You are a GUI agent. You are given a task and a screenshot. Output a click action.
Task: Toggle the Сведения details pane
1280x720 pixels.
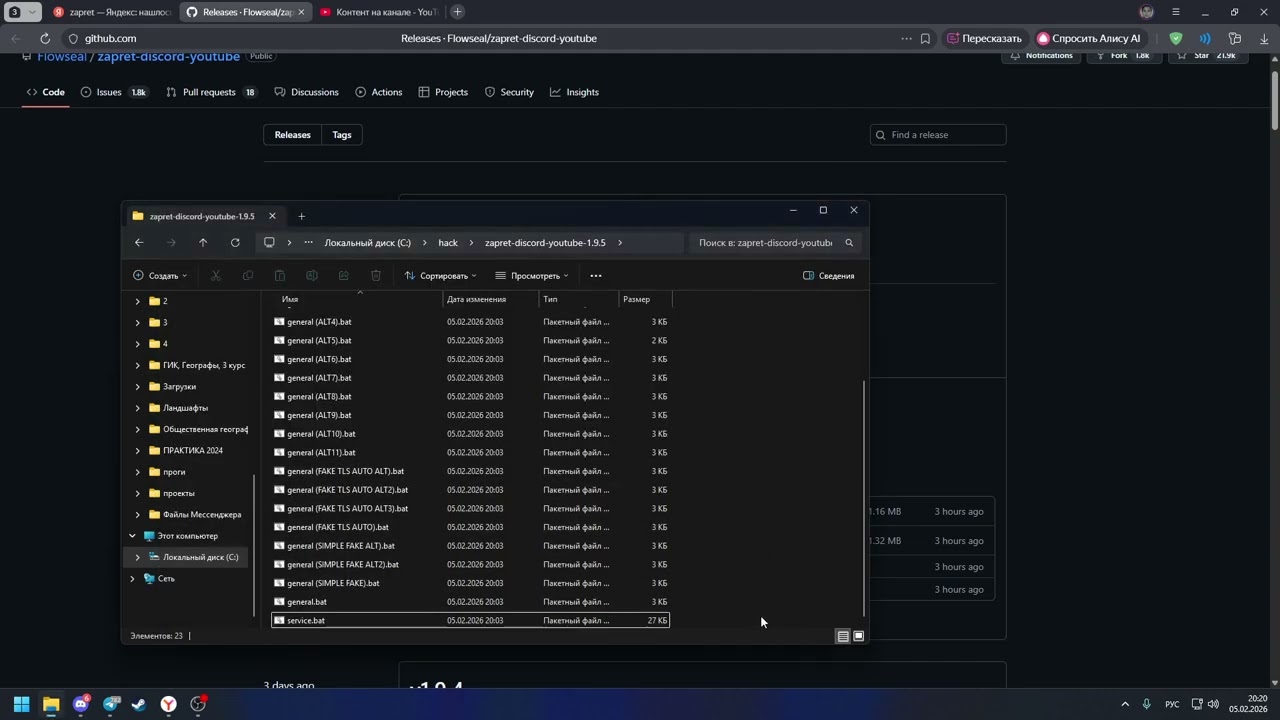pyautogui.click(x=829, y=276)
